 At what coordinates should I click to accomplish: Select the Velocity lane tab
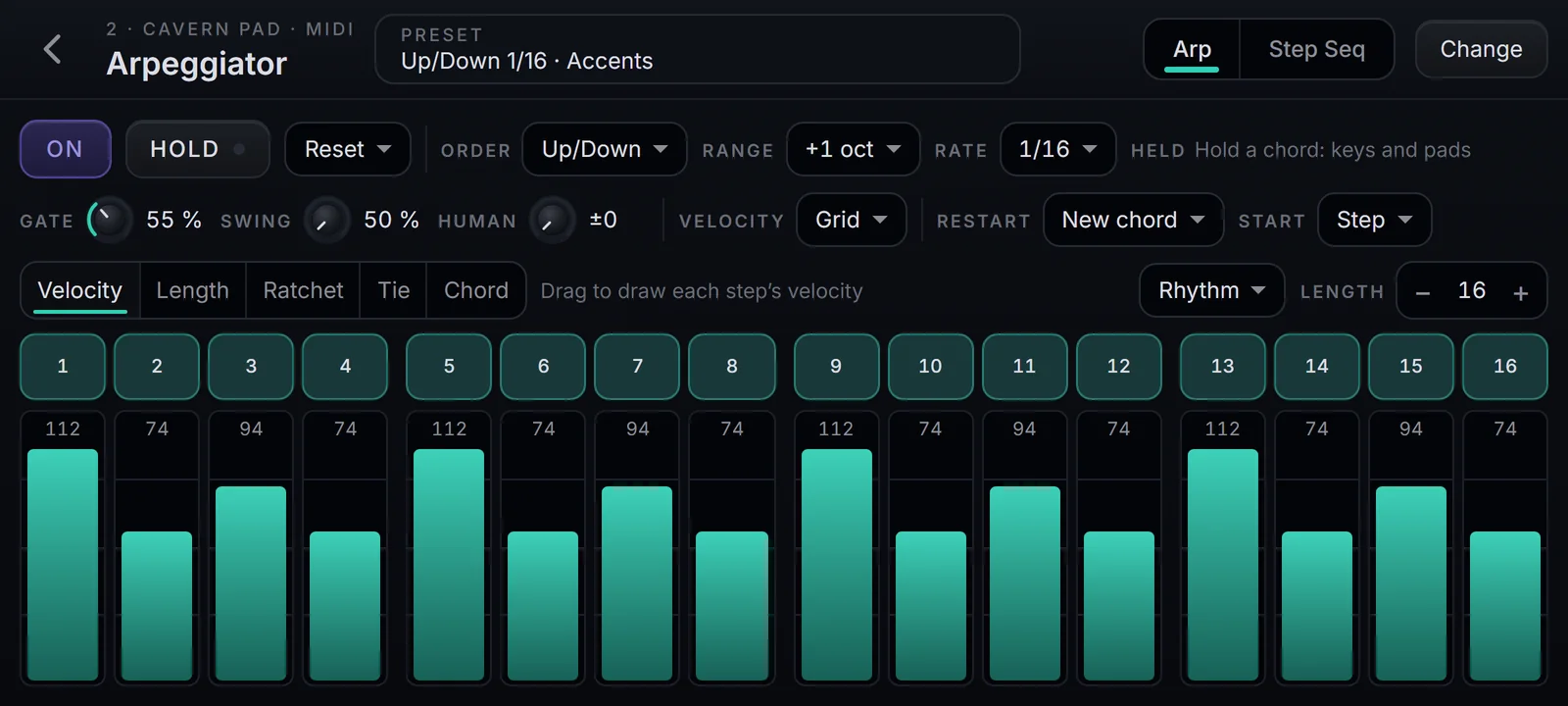[x=80, y=290]
